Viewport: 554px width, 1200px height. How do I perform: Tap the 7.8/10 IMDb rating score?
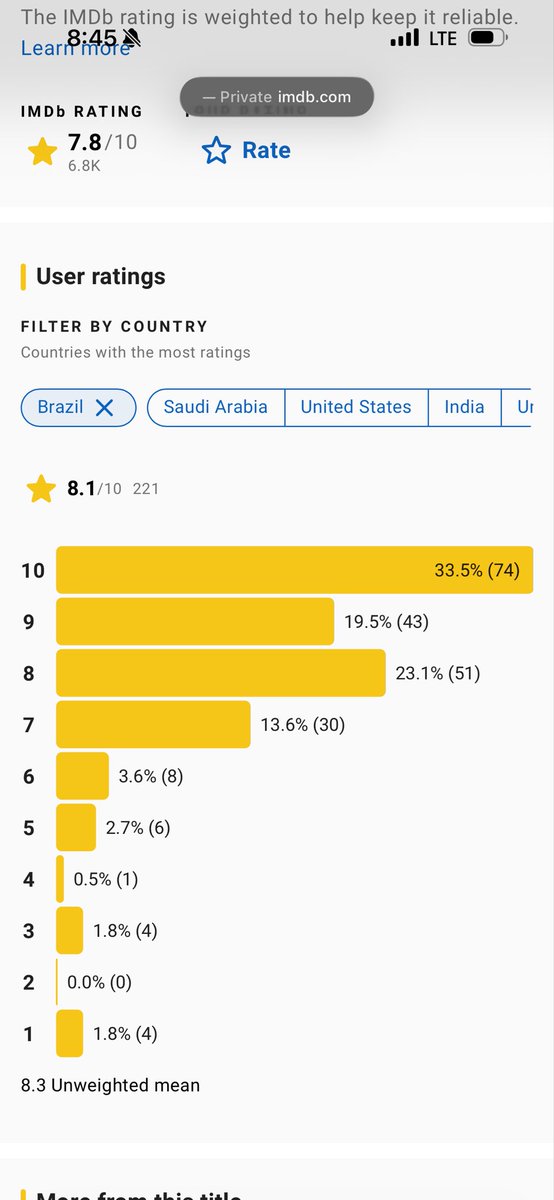[102, 143]
